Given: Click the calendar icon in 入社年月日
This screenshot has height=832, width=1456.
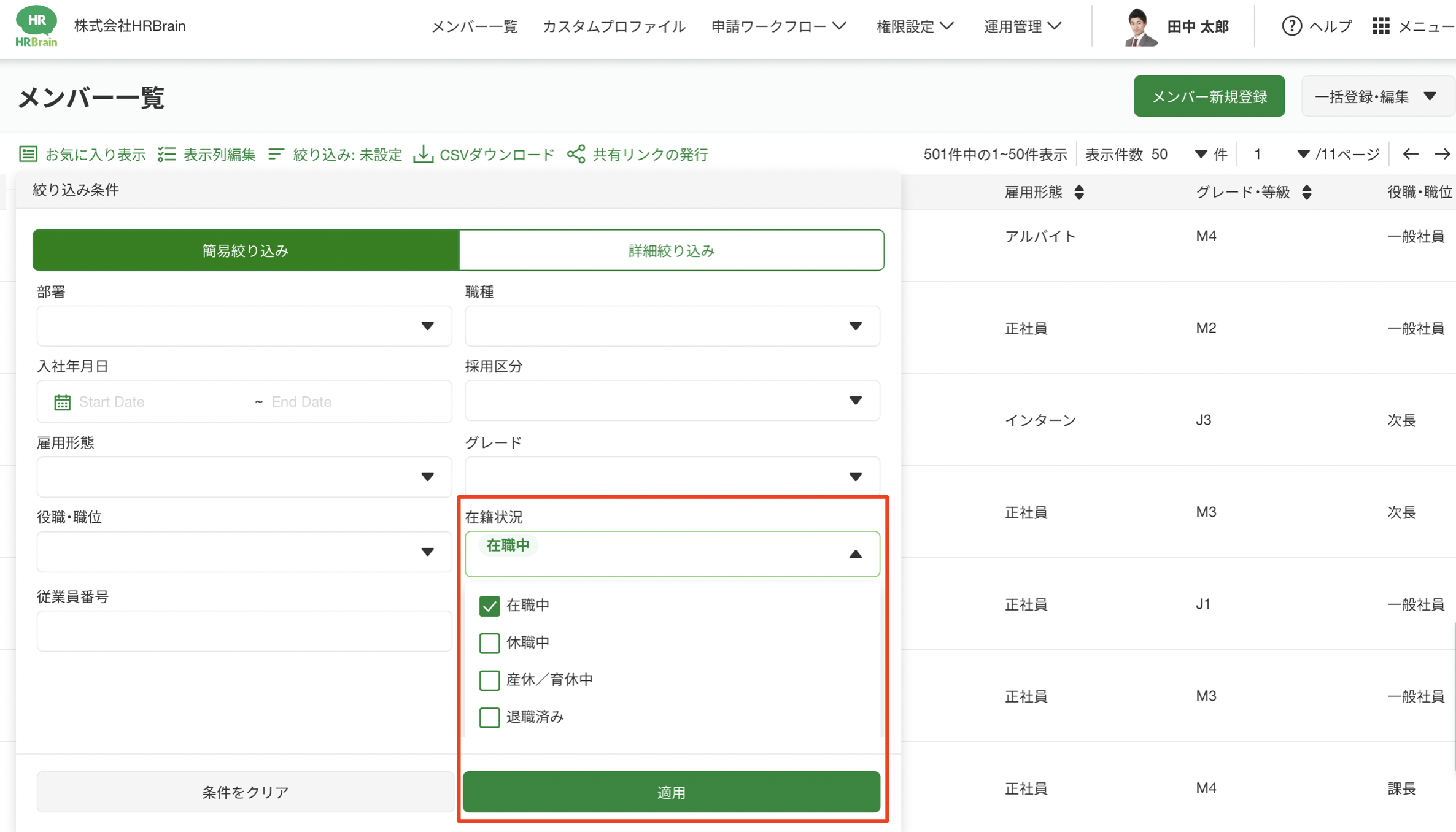Looking at the screenshot, I should tap(62, 402).
